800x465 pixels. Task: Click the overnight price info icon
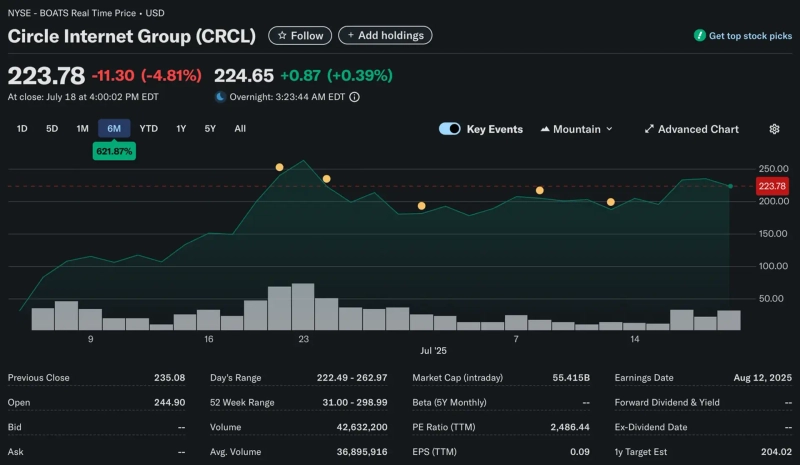click(354, 97)
